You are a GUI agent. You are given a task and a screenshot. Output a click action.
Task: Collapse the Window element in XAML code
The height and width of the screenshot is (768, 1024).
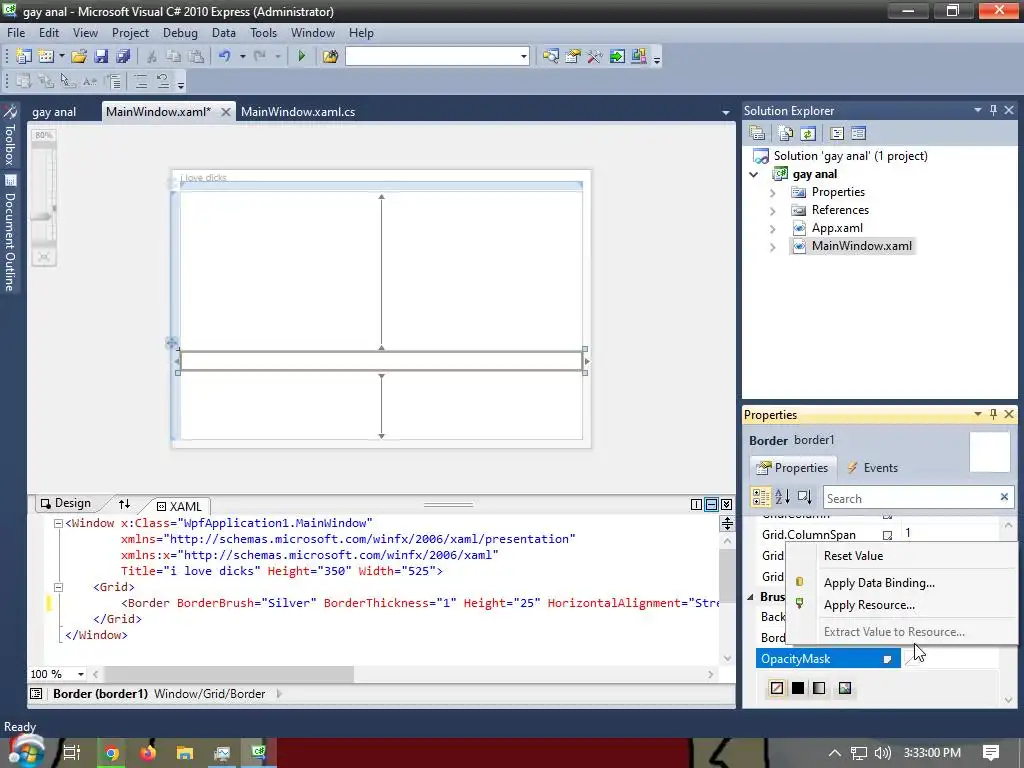pyautogui.click(x=58, y=523)
